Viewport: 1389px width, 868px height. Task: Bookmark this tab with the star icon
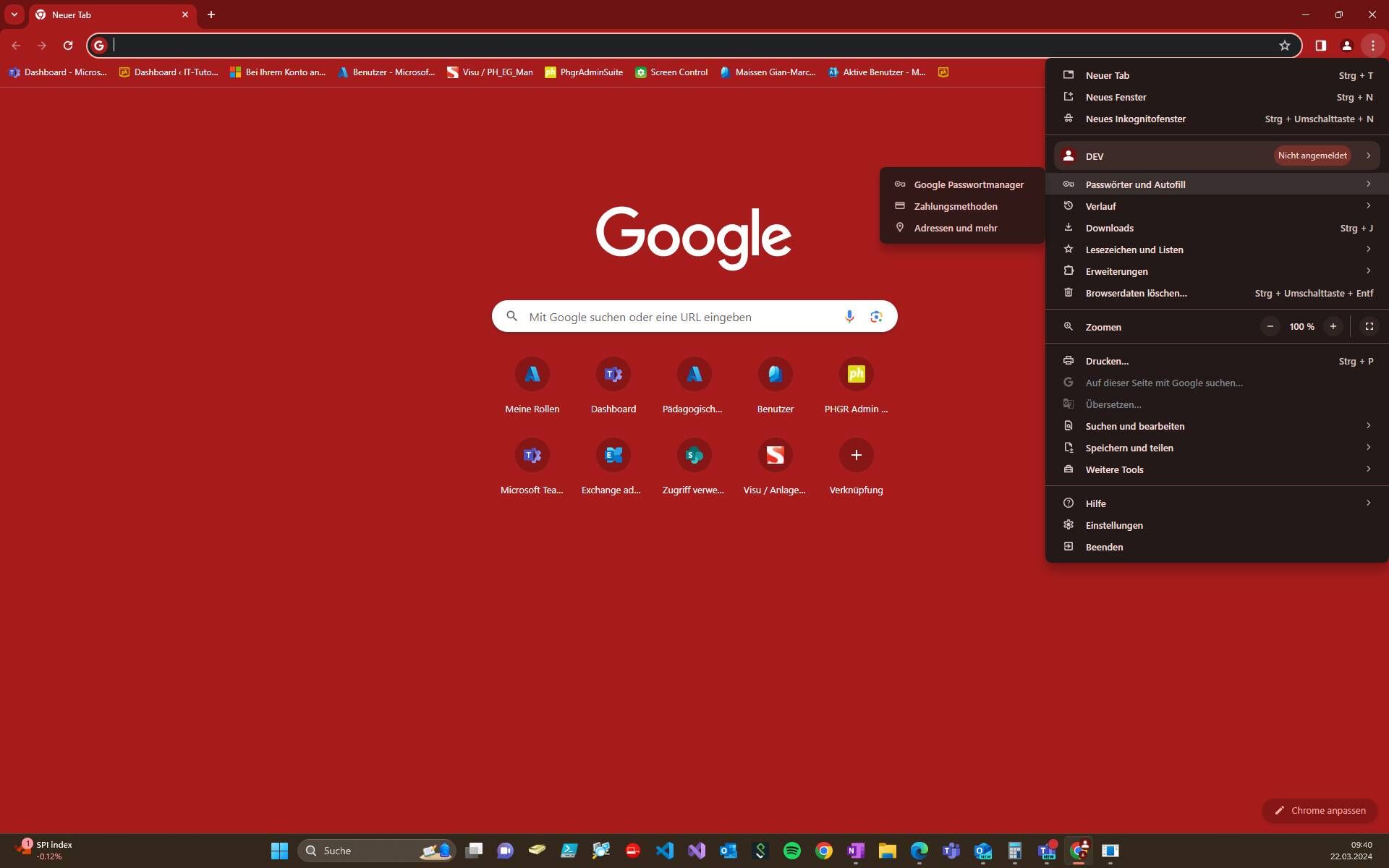1284,46
